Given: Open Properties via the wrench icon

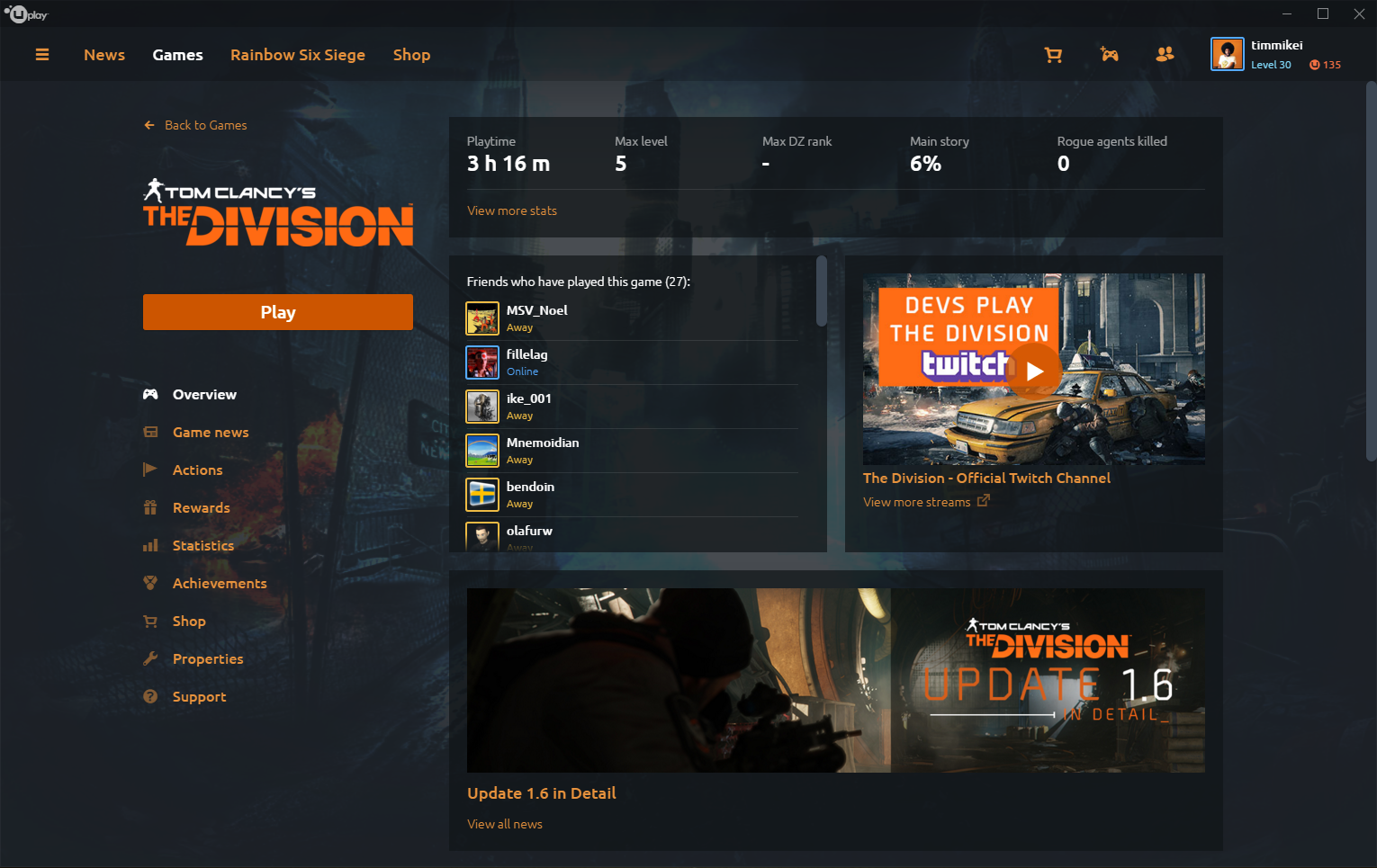Looking at the screenshot, I should [150, 658].
